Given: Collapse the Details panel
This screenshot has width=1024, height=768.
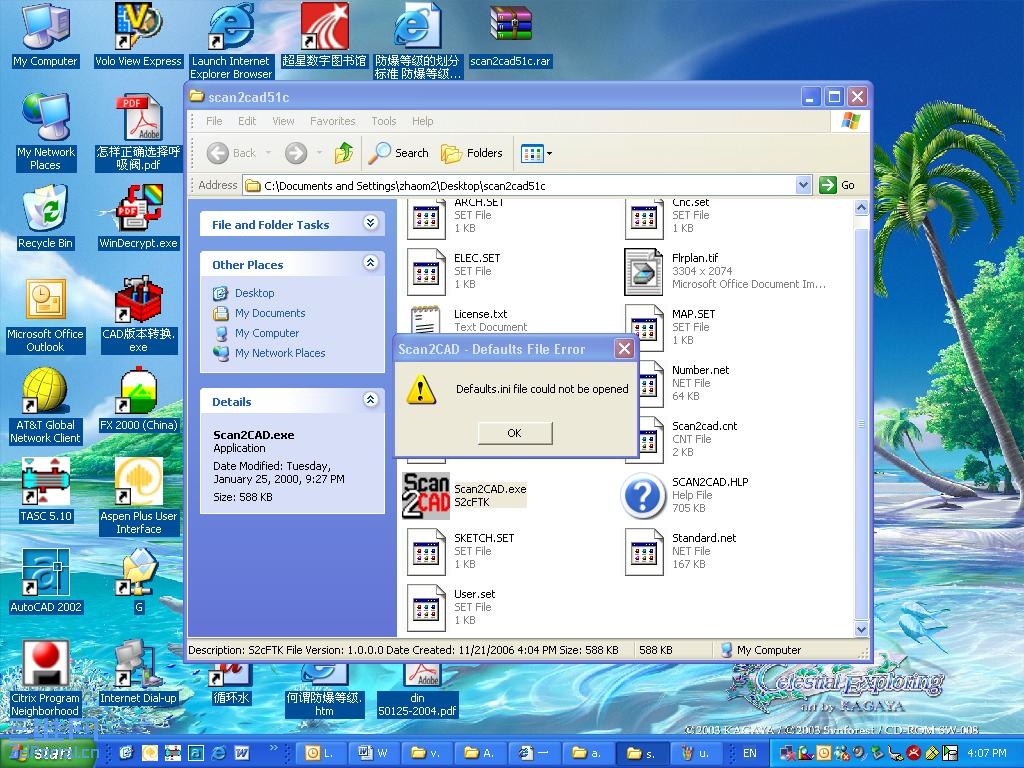Looking at the screenshot, I should 370,400.
